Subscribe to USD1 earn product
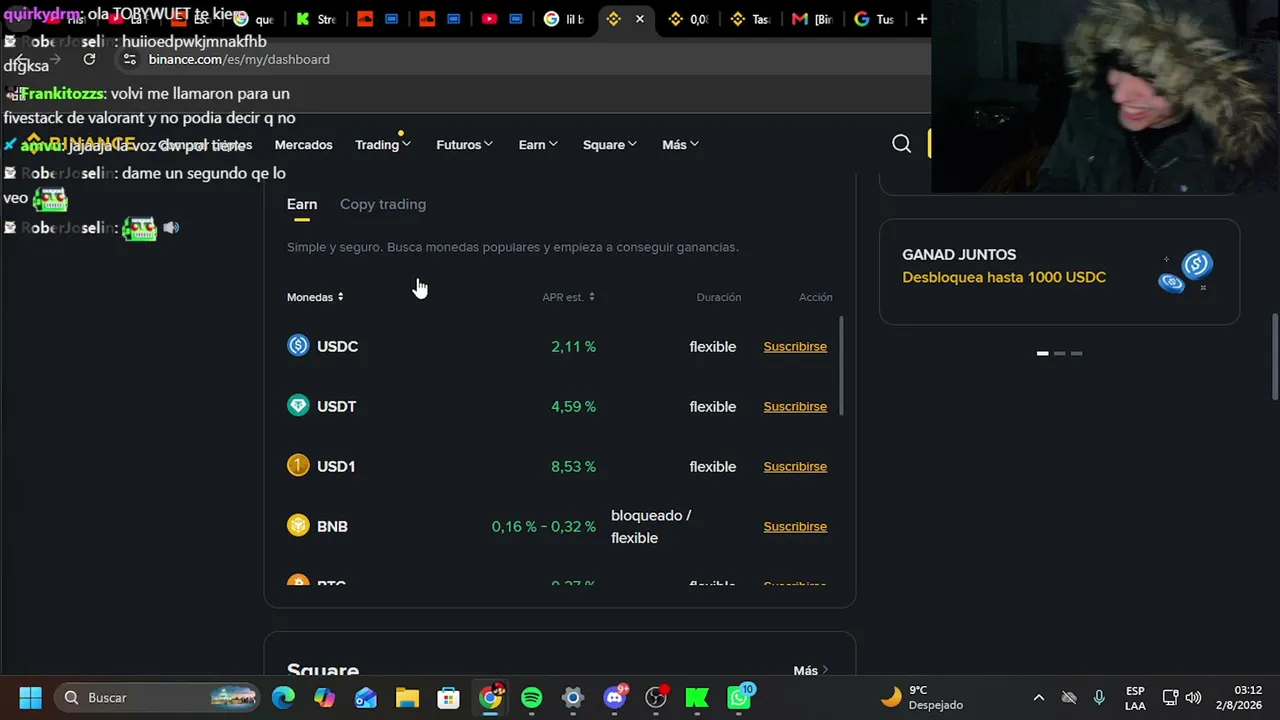1280x720 pixels. tap(795, 466)
